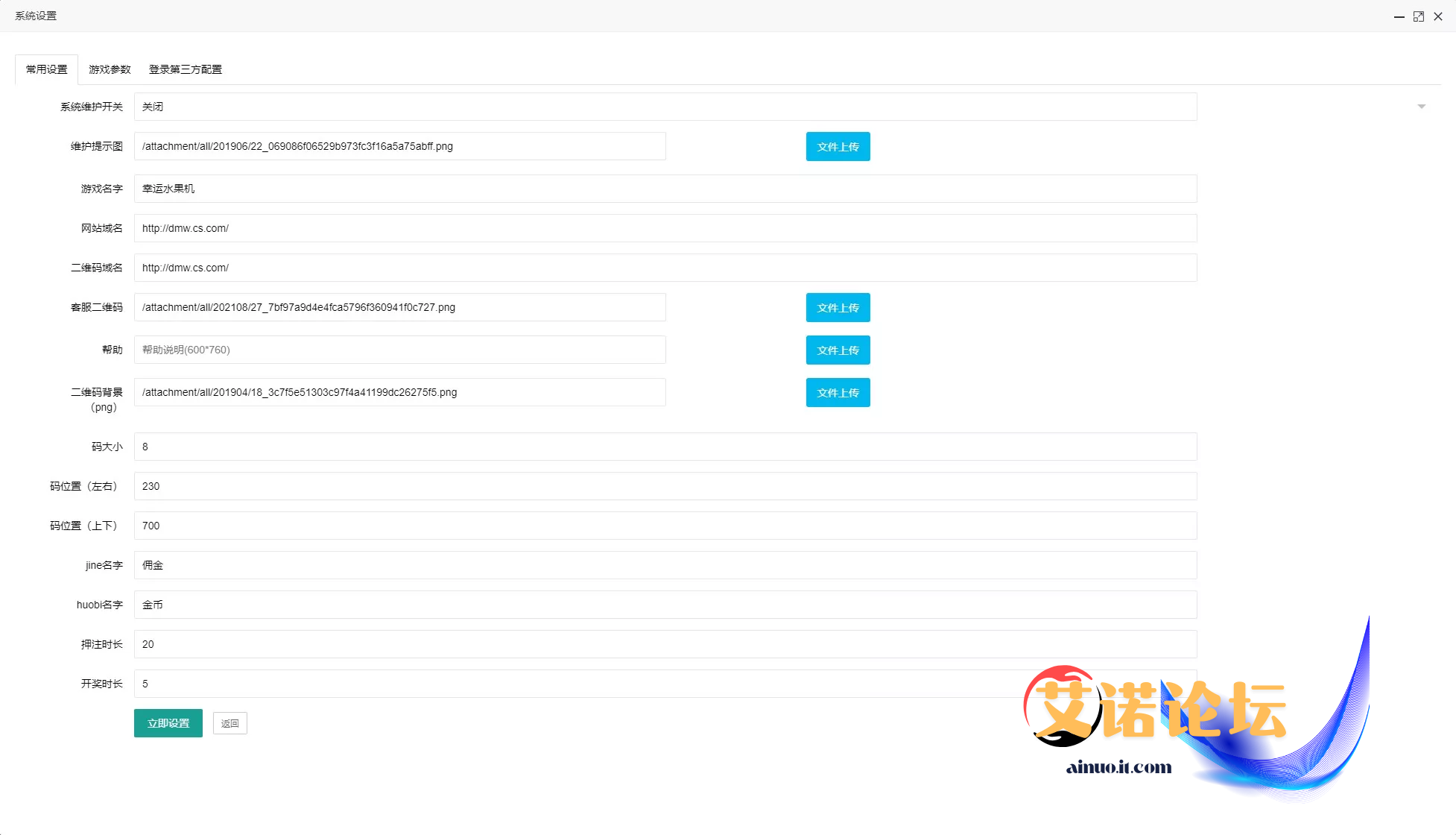Click the 系统设置 window title
This screenshot has width=1456, height=835.
point(36,16)
